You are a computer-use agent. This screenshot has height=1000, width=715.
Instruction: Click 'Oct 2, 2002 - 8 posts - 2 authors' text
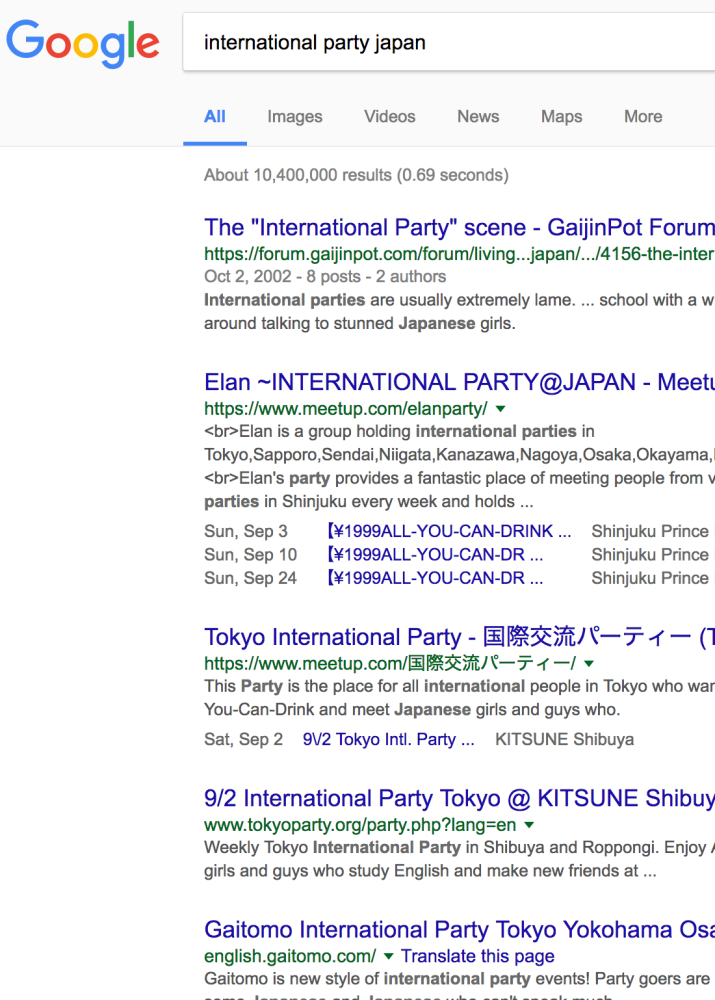point(325,277)
